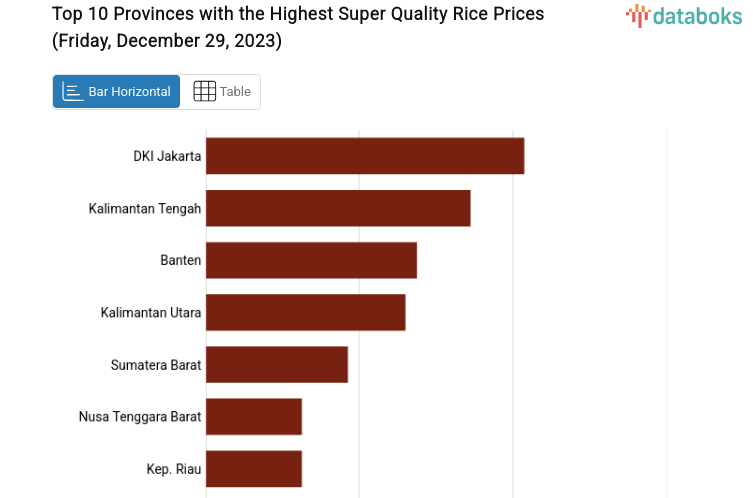
Task: Click the Kep. Riau bar
Action: [x=254, y=468]
